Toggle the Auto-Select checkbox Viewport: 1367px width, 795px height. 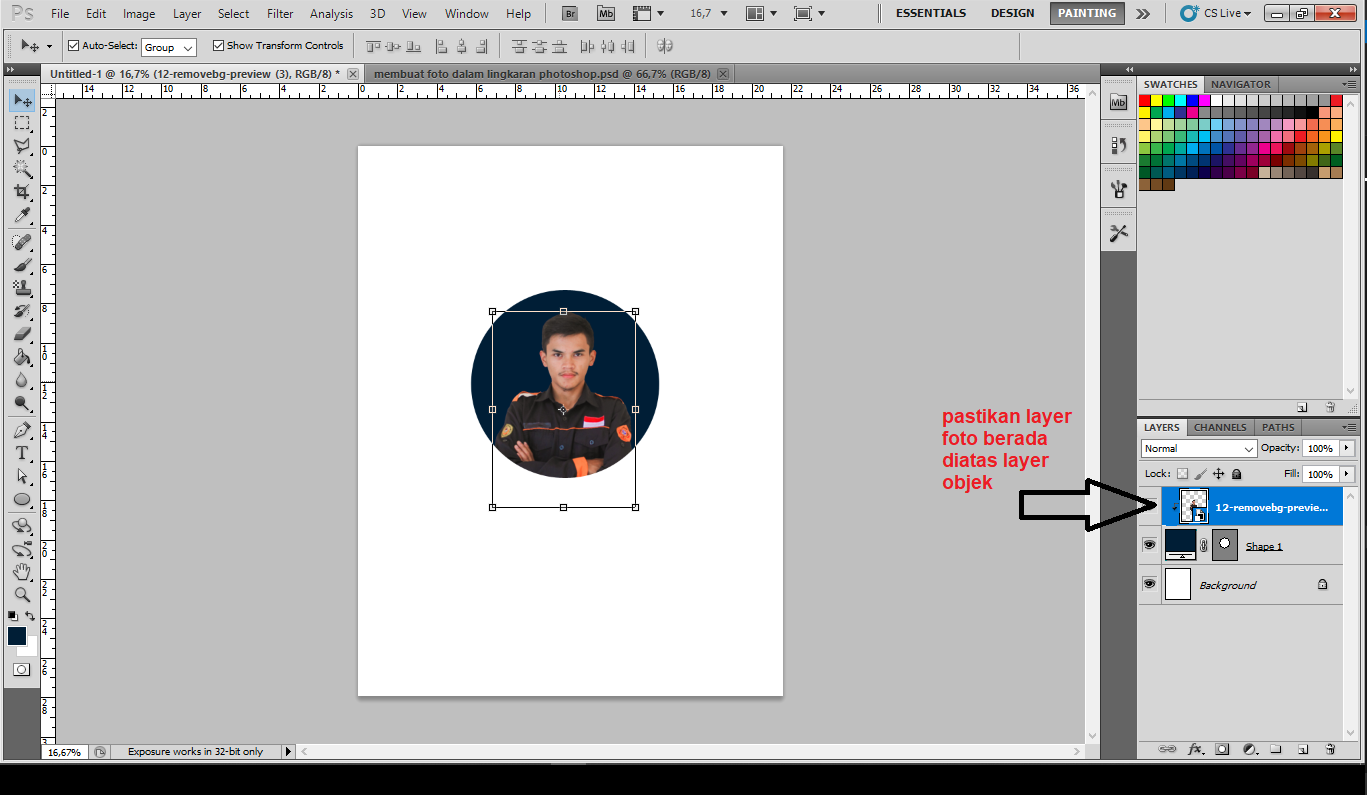coord(73,46)
